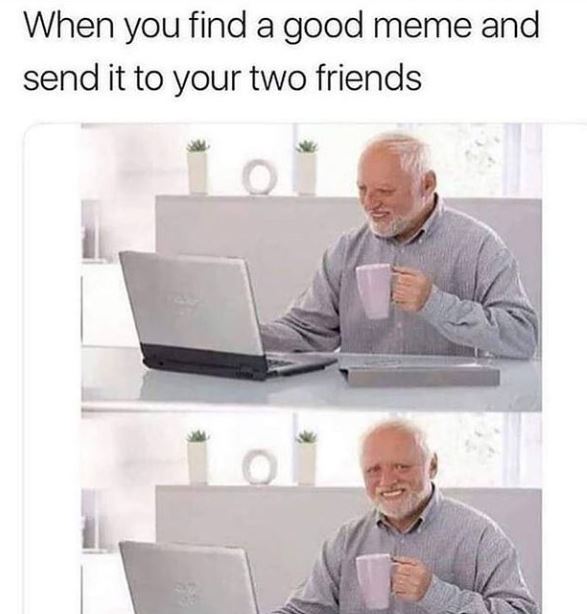Screen dimensions: 587x614
Task: Click the left potted plant in the lower photo
Action: (197, 457)
